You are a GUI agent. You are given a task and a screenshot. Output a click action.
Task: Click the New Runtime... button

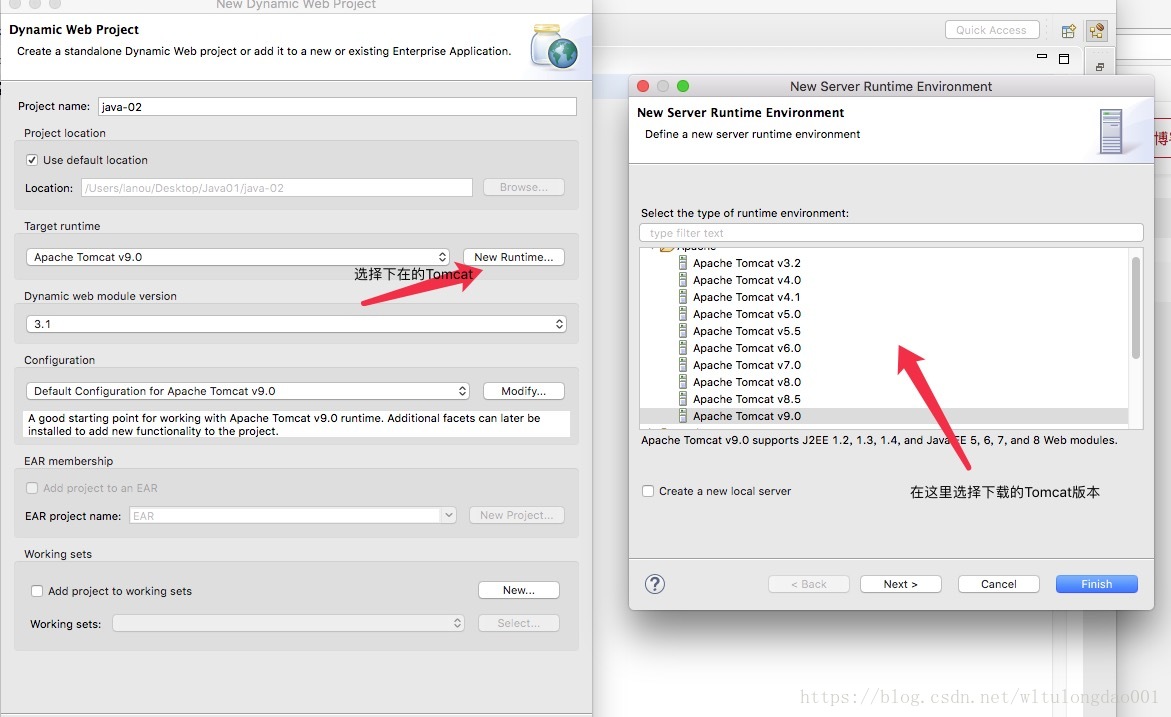coord(514,257)
